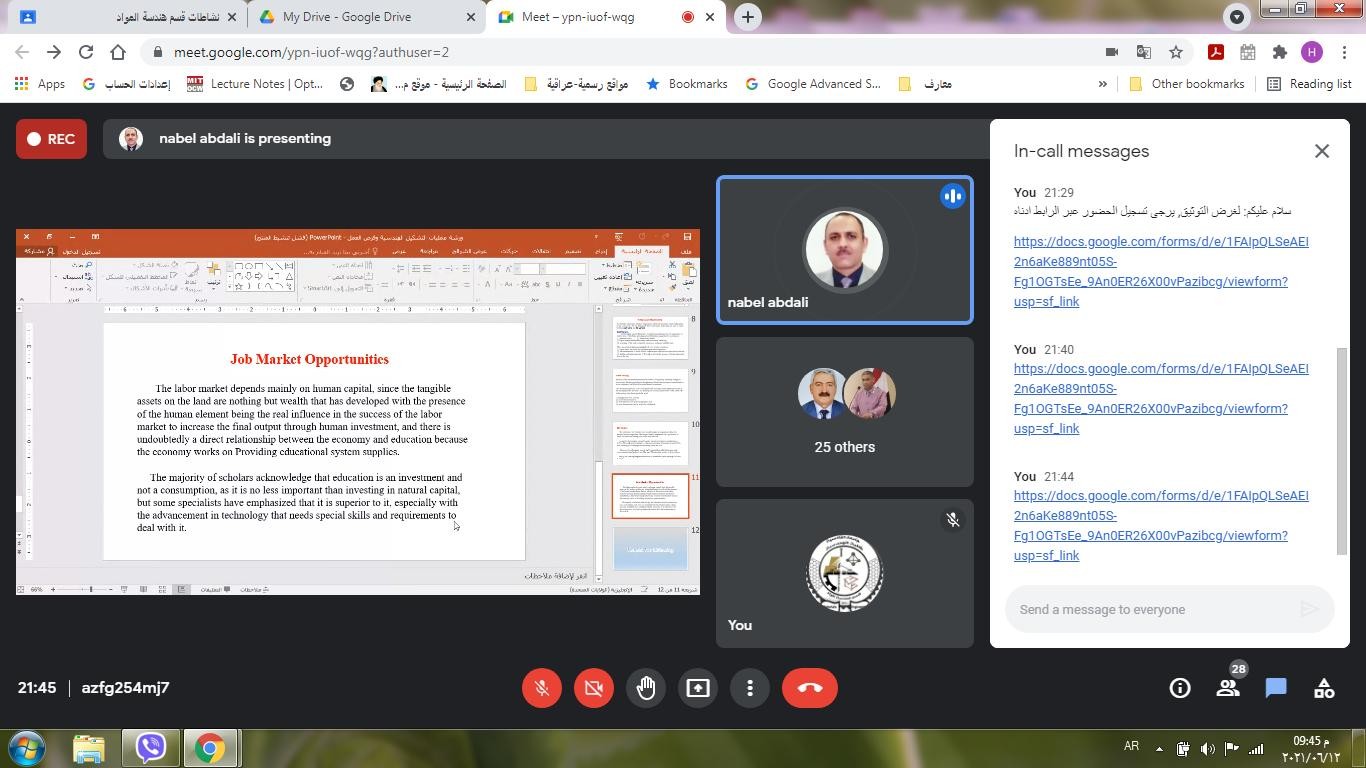Open the Reading list
The width and height of the screenshot is (1366, 768).
click(1309, 84)
